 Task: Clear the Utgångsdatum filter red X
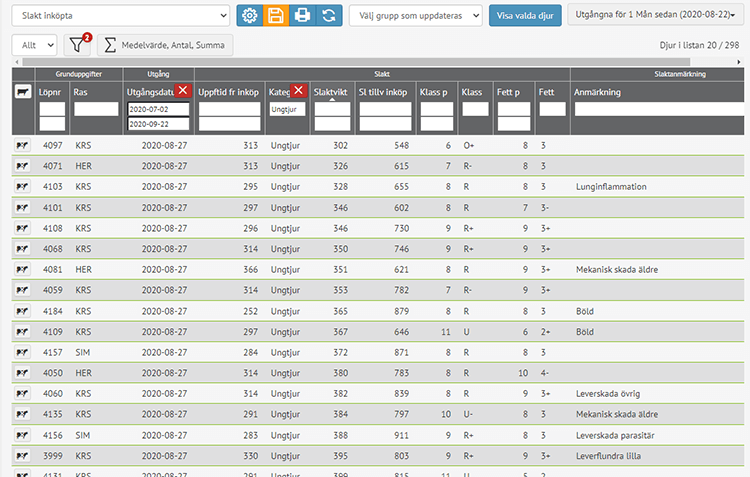[182, 91]
